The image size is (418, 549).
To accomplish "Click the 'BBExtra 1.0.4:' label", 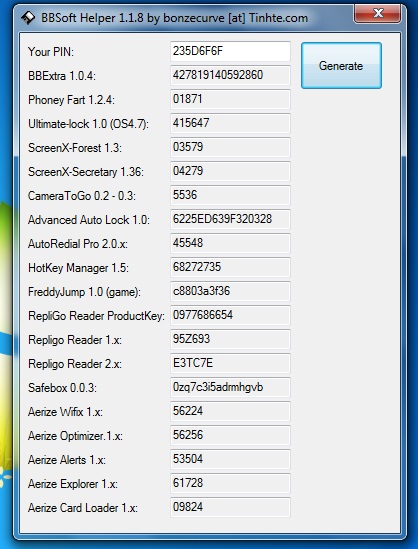I will pos(62,76).
